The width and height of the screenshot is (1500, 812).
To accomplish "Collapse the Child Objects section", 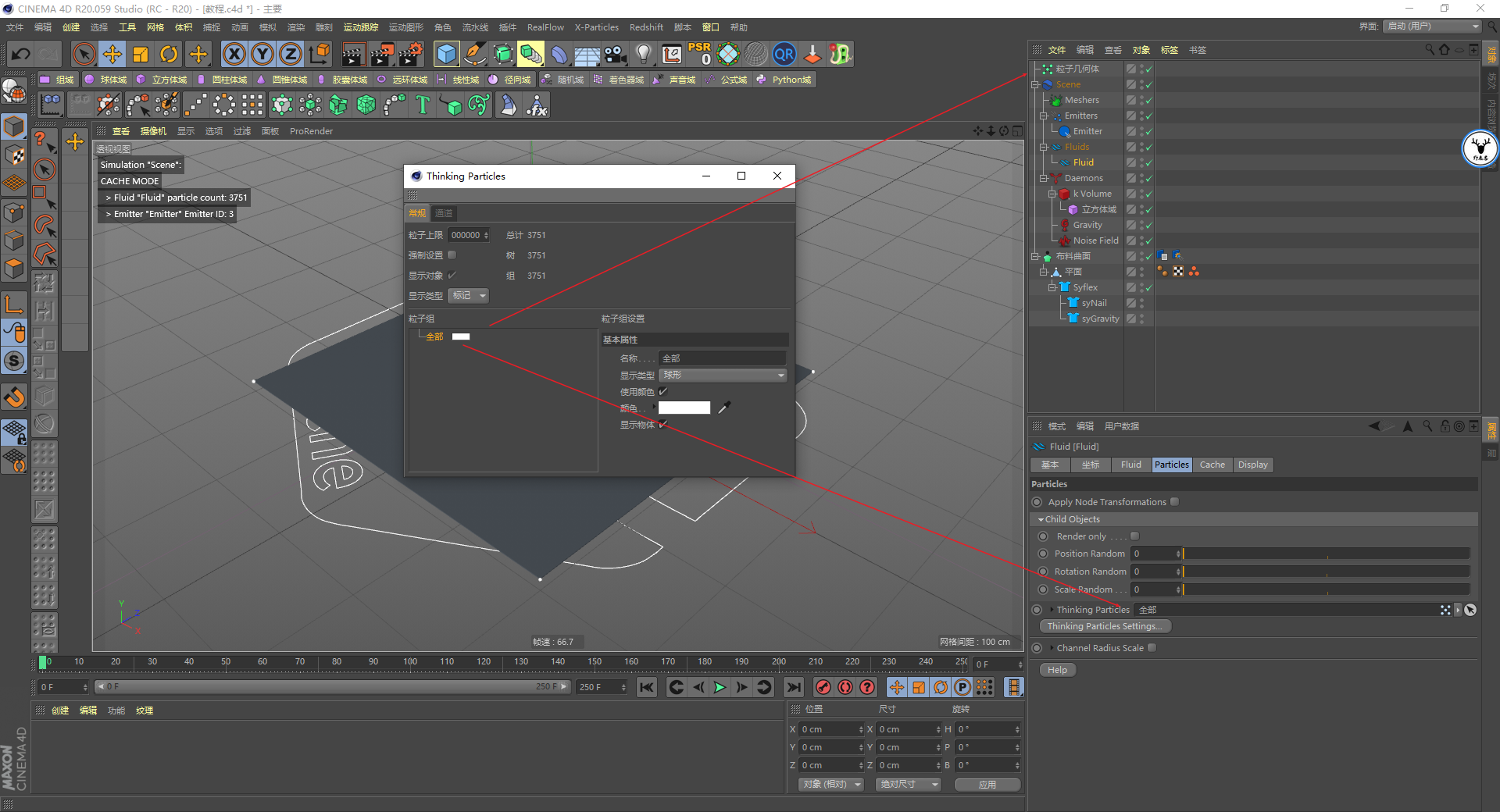I will click(1041, 519).
